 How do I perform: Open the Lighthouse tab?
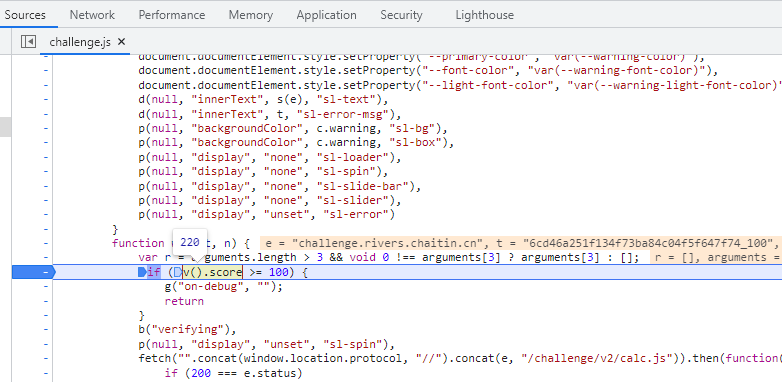point(484,15)
